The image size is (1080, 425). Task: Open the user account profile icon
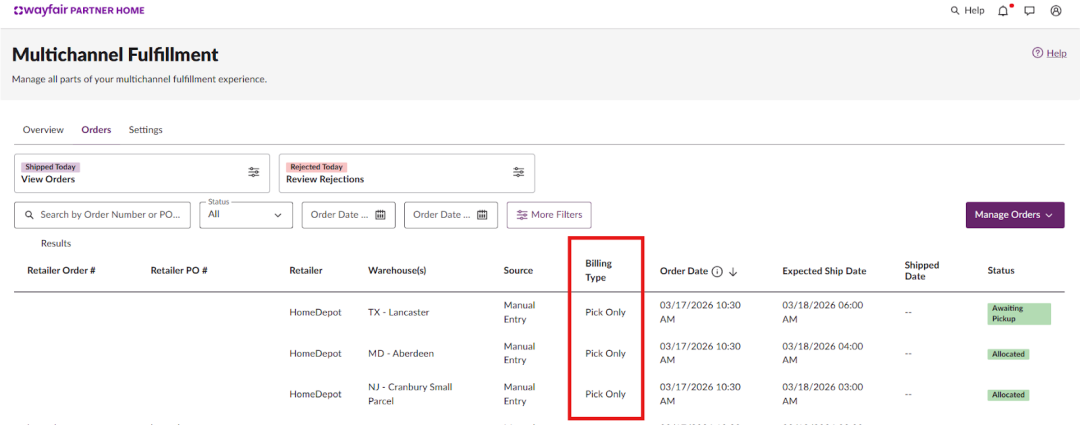(x=1056, y=11)
